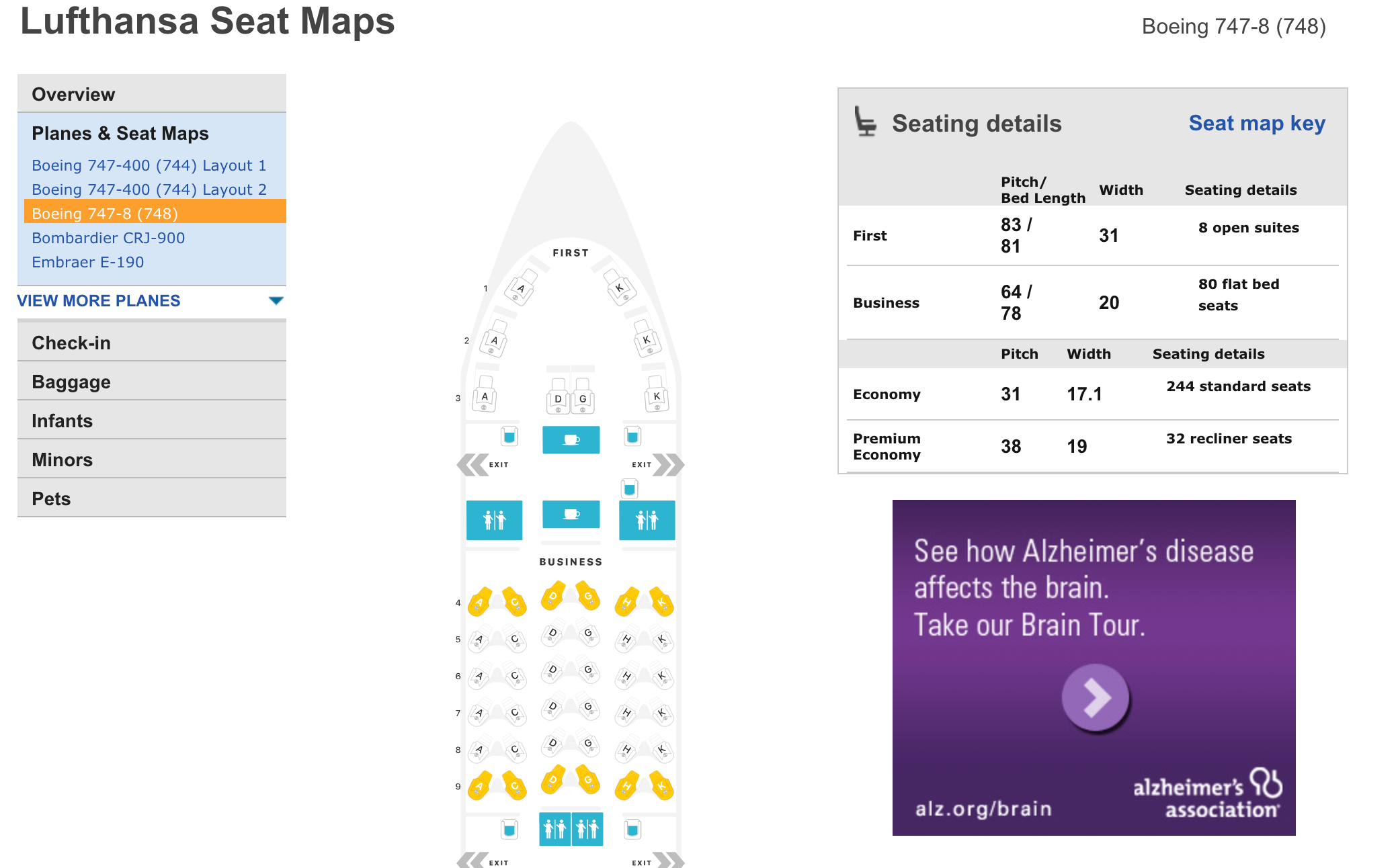Open the Baggage section
Screen dimensions: 1398x868
pos(71,382)
